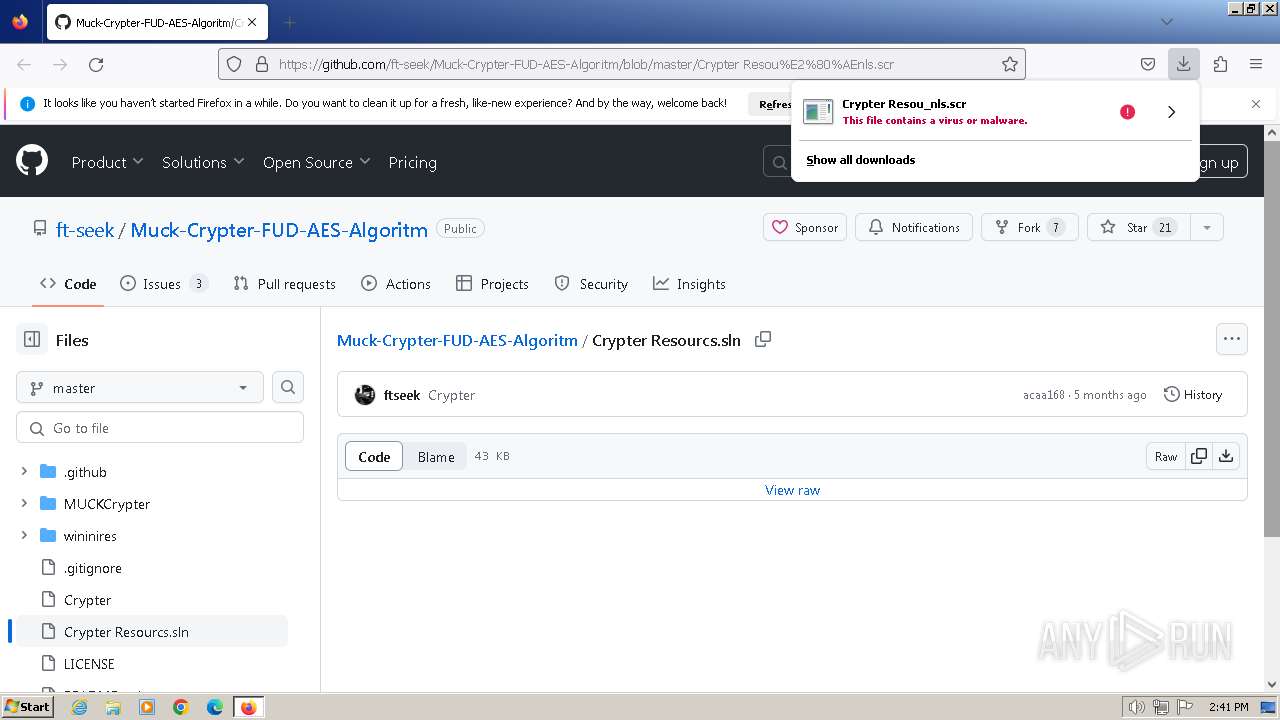
Task: Click the Notifications button
Action: point(914,227)
